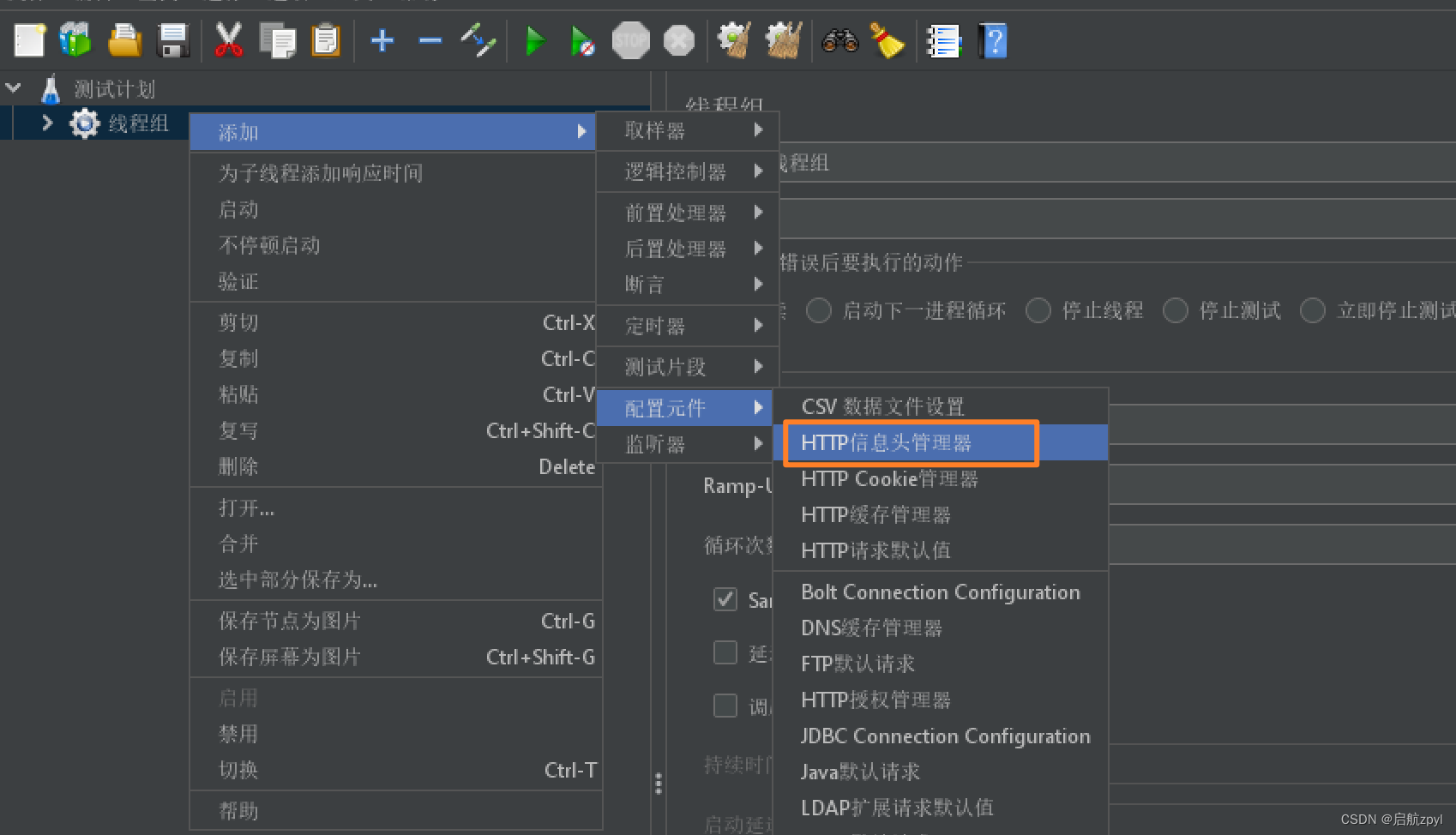The image size is (1456, 835).
Task: Click the test plan flask icon
Action: coord(51,89)
